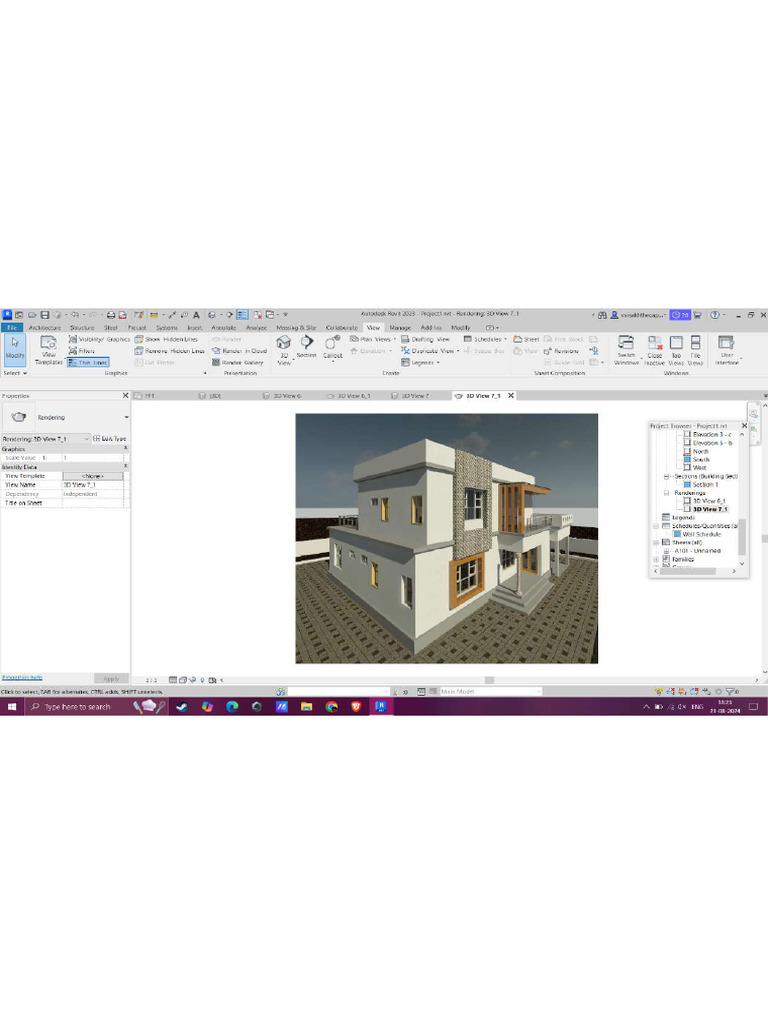Open Properties help link

(x=22, y=678)
